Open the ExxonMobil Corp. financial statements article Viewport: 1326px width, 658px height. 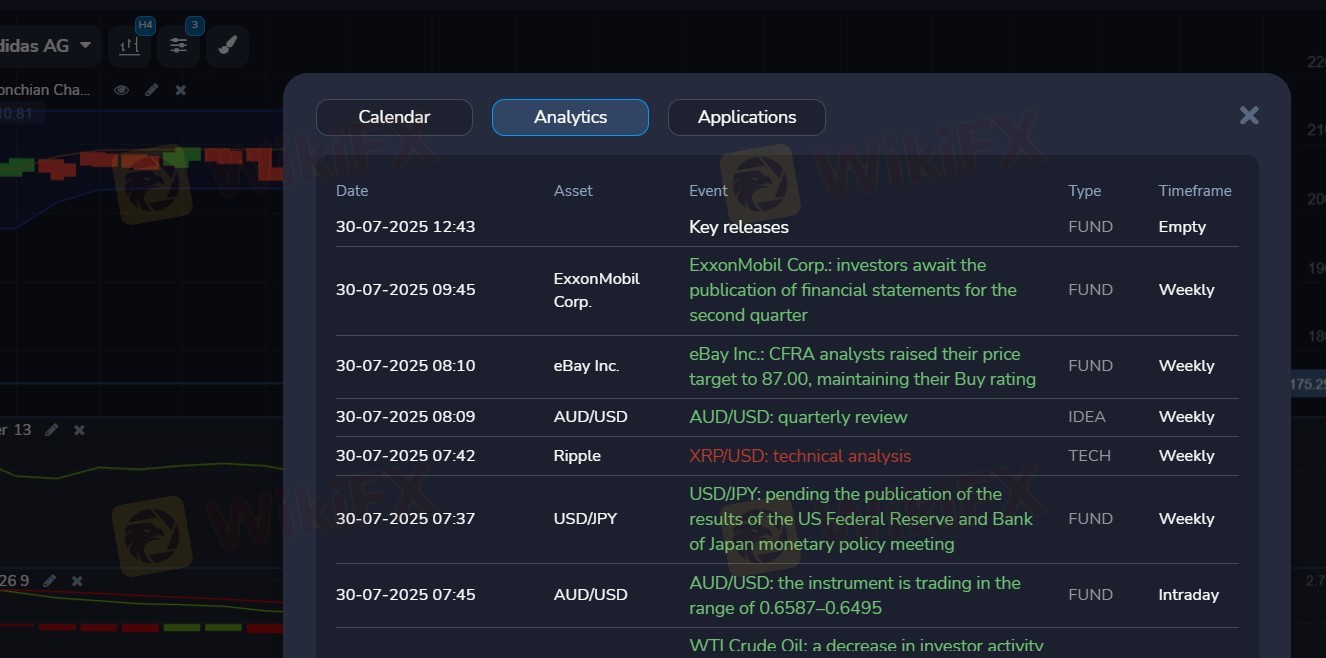pos(853,290)
